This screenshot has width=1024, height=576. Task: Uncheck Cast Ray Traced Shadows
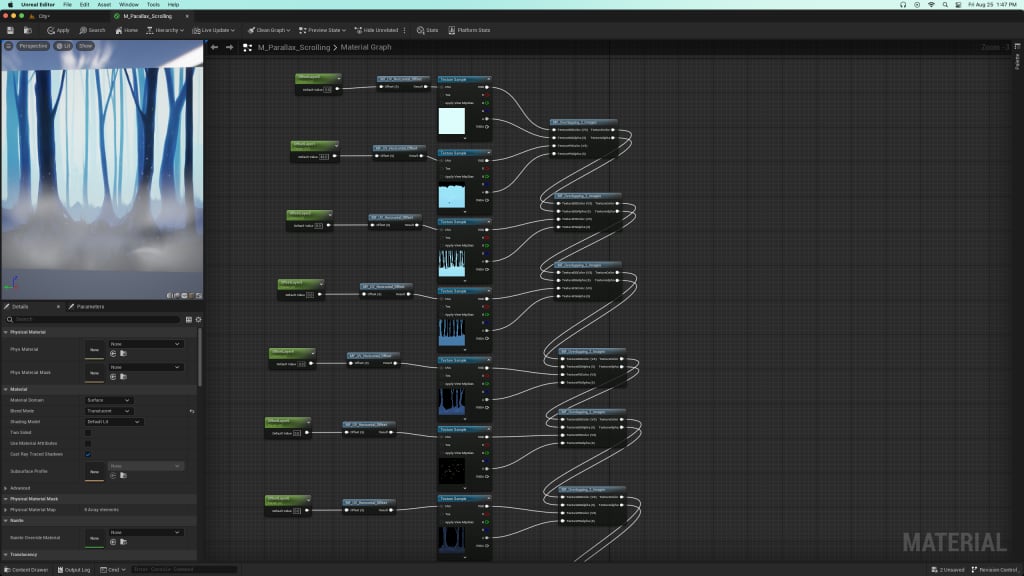point(87,454)
